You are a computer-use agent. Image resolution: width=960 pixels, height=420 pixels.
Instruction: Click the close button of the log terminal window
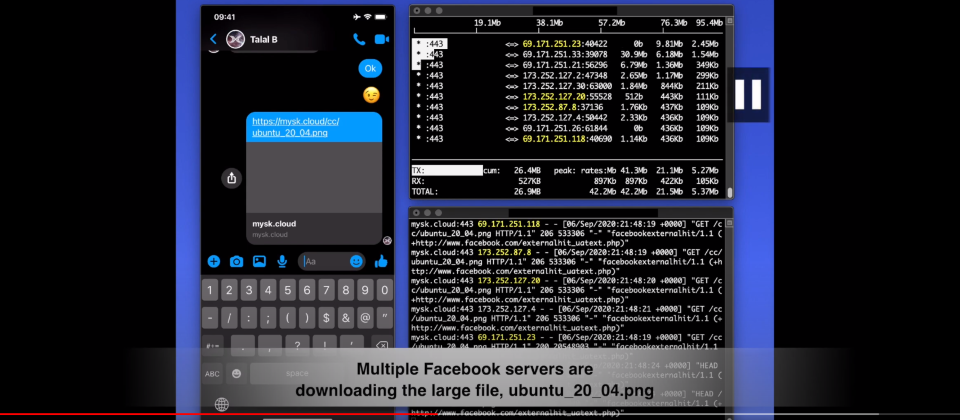click(x=418, y=213)
